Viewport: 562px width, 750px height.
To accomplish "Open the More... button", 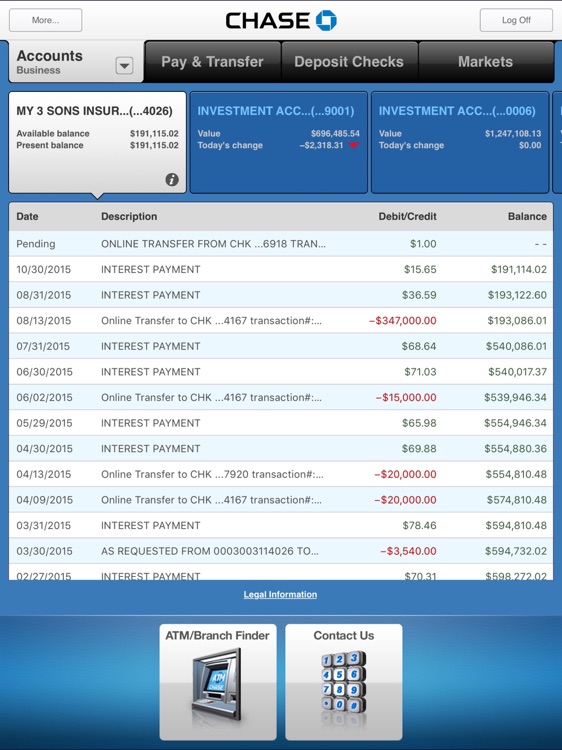I will [x=45, y=20].
